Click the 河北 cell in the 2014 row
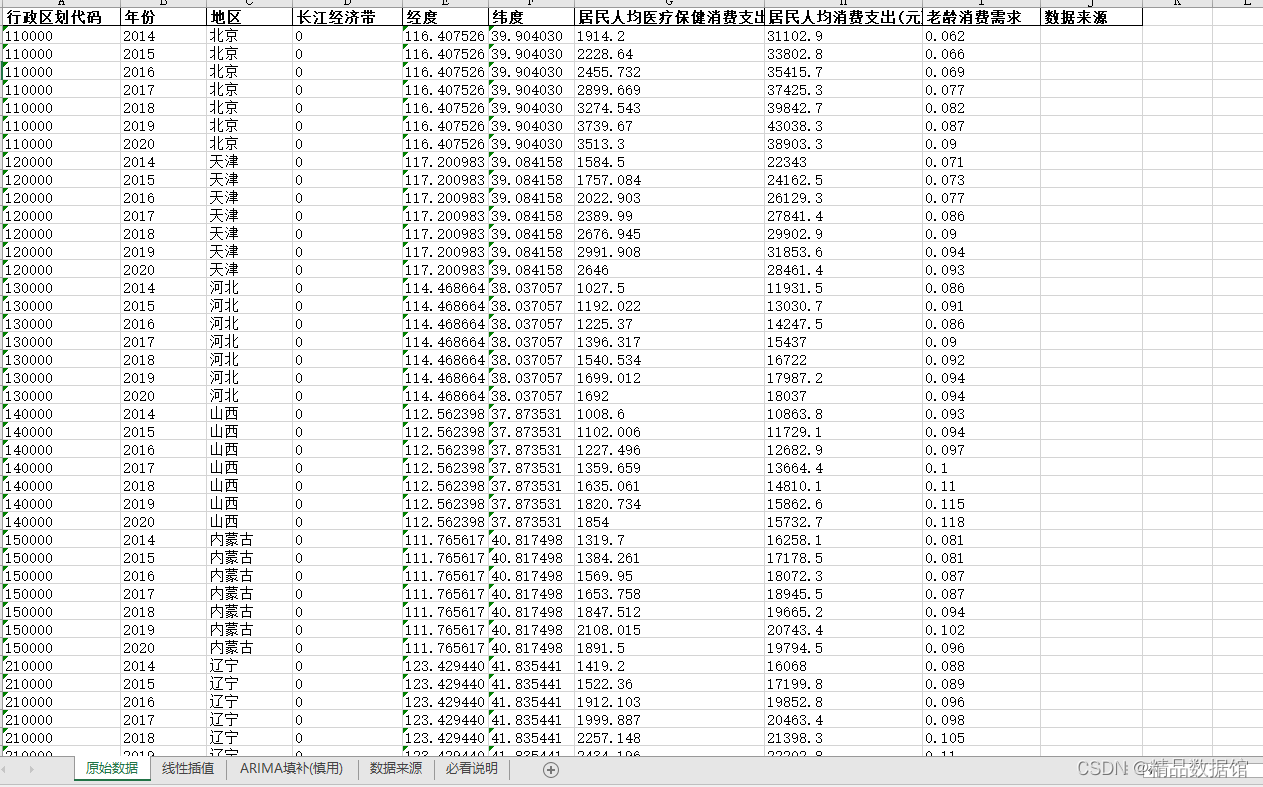Image resolution: width=1263 pixels, height=787 pixels. (249, 288)
